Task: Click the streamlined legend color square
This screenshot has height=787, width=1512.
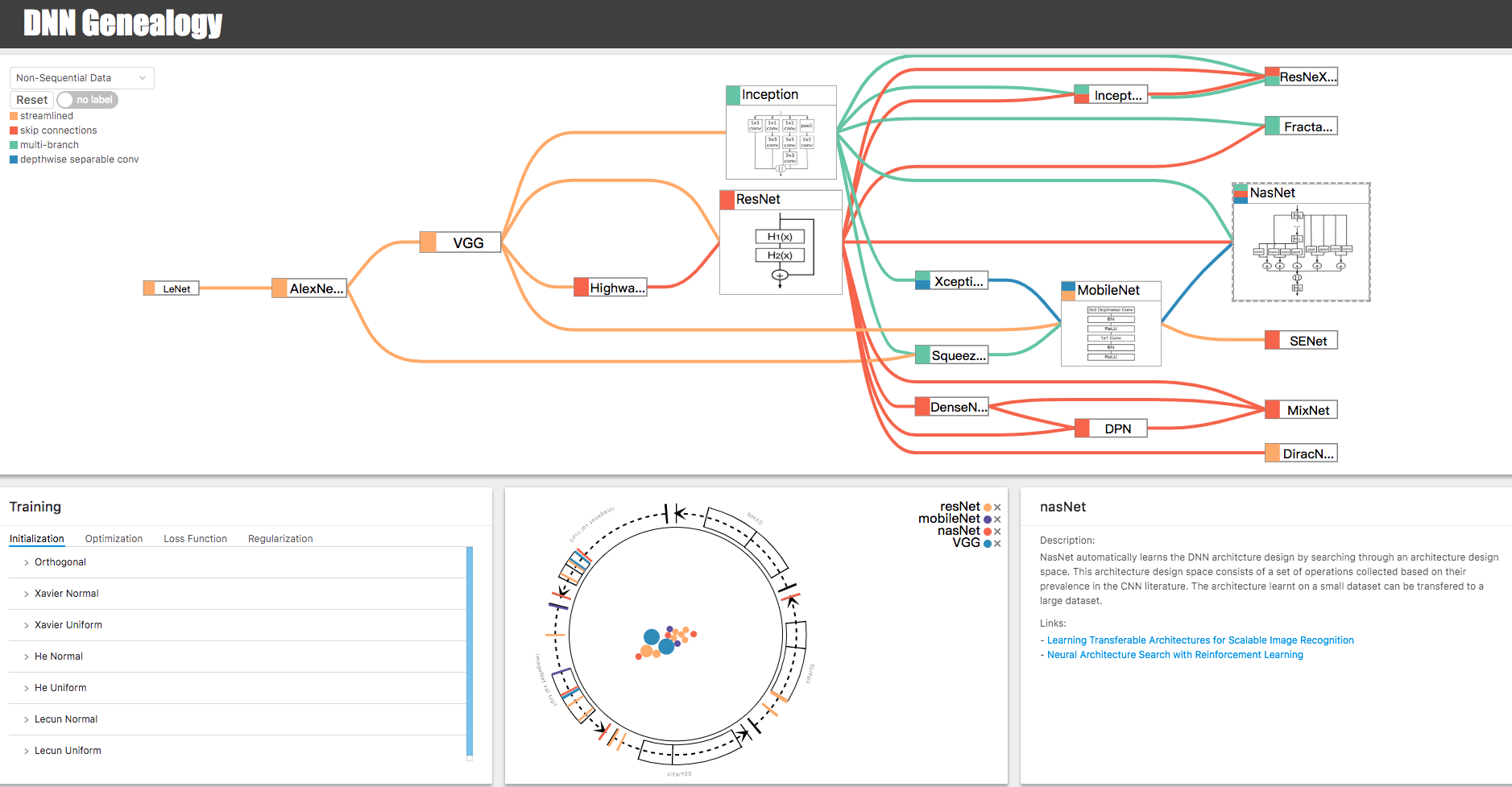Action: [14, 116]
